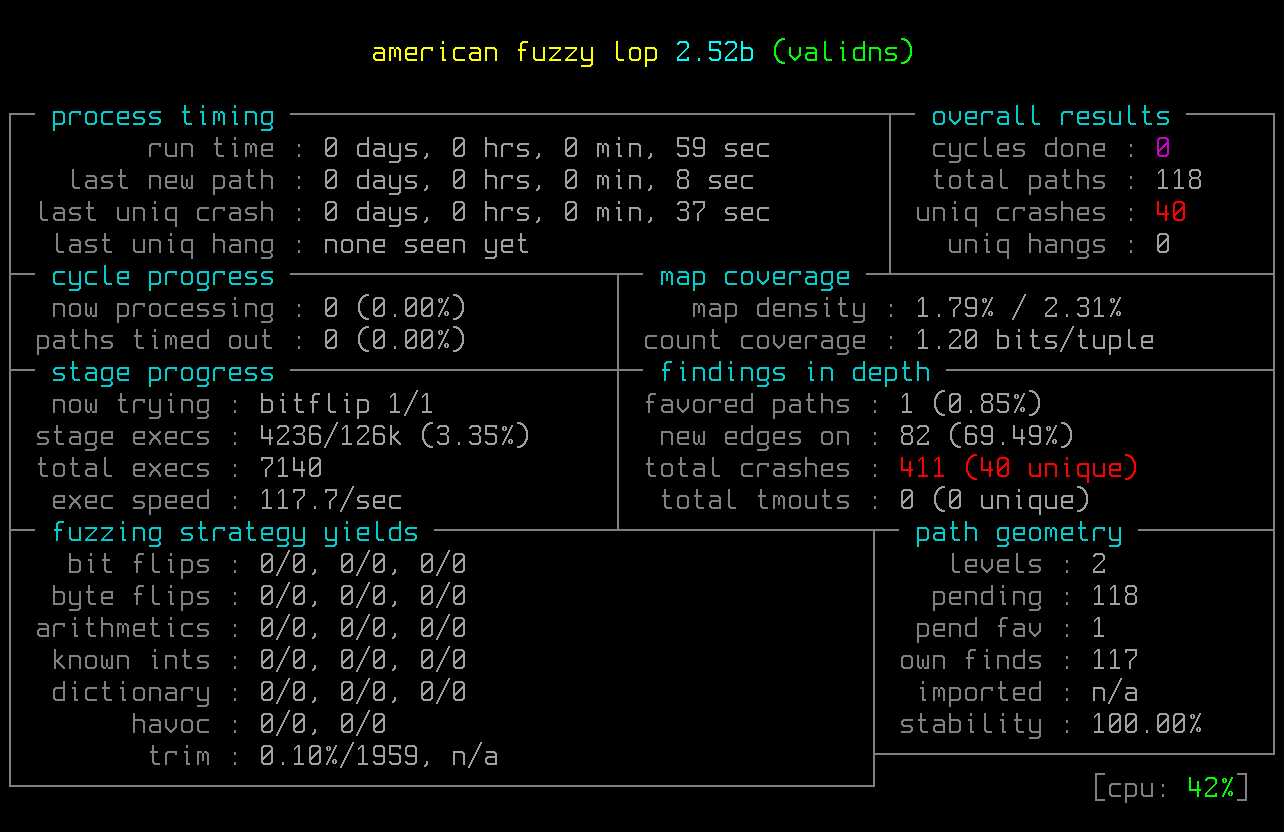This screenshot has width=1284, height=832.
Task: Select 'none seen yet' for last uniq hang
Action: (x=427, y=245)
